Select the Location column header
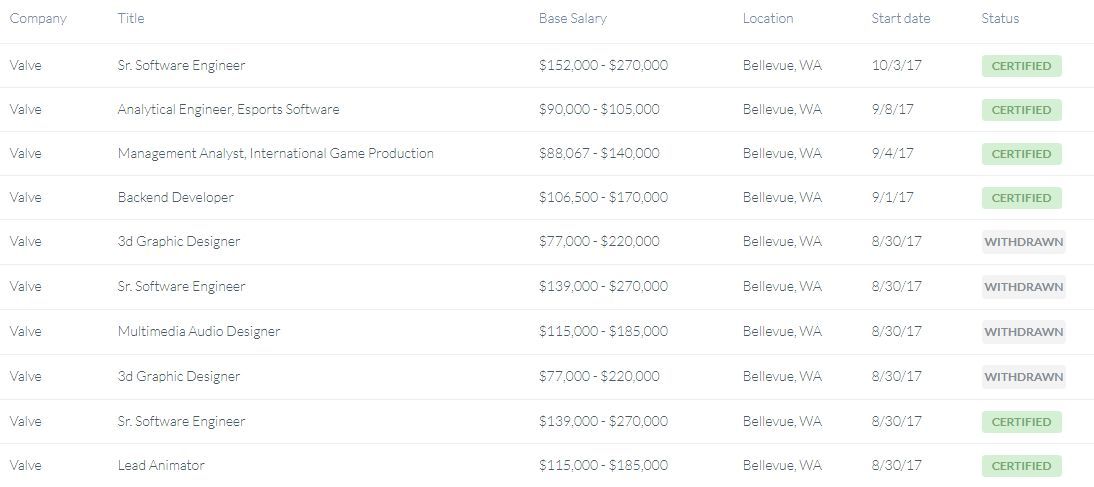The image size is (1094, 487). click(767, 18)
